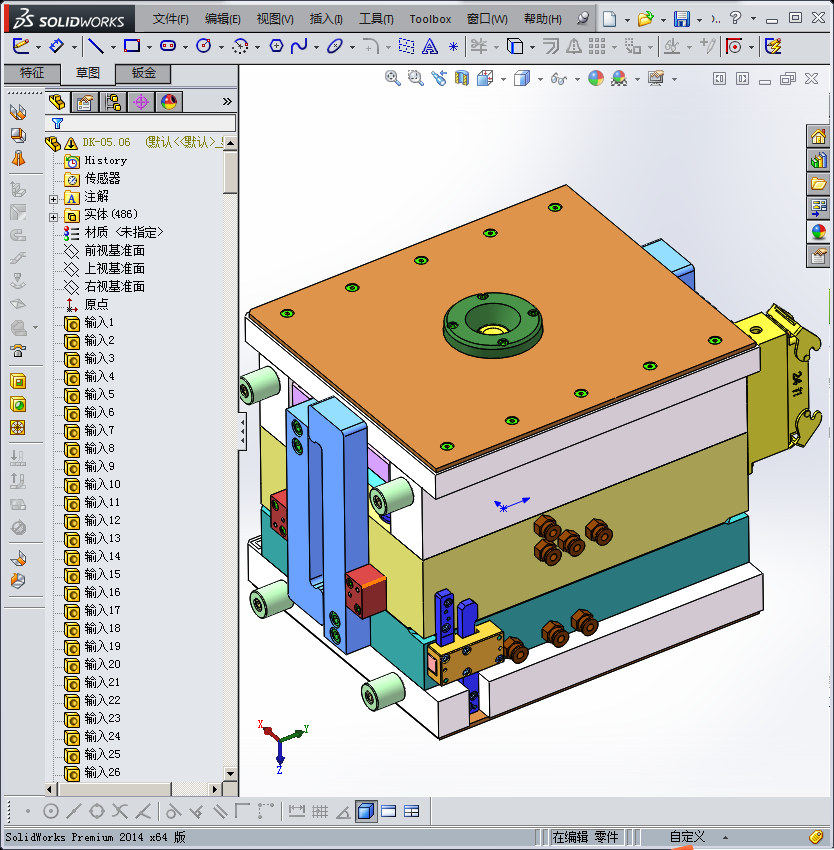Screen dimensions: 834x850
Task: Select the Sketch tool icon
Action: click(x=21, y=46)
